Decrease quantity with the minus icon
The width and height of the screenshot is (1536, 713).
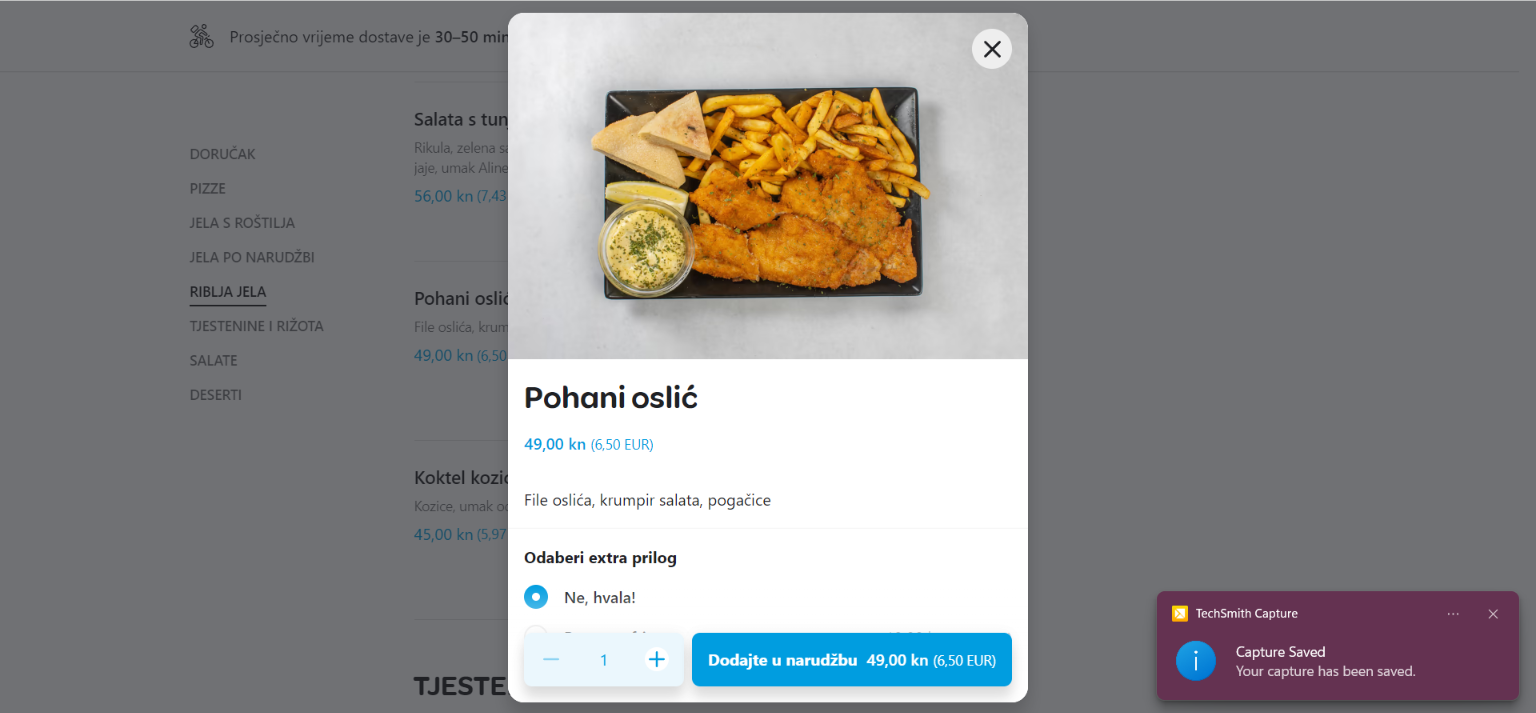coord(551,659)
